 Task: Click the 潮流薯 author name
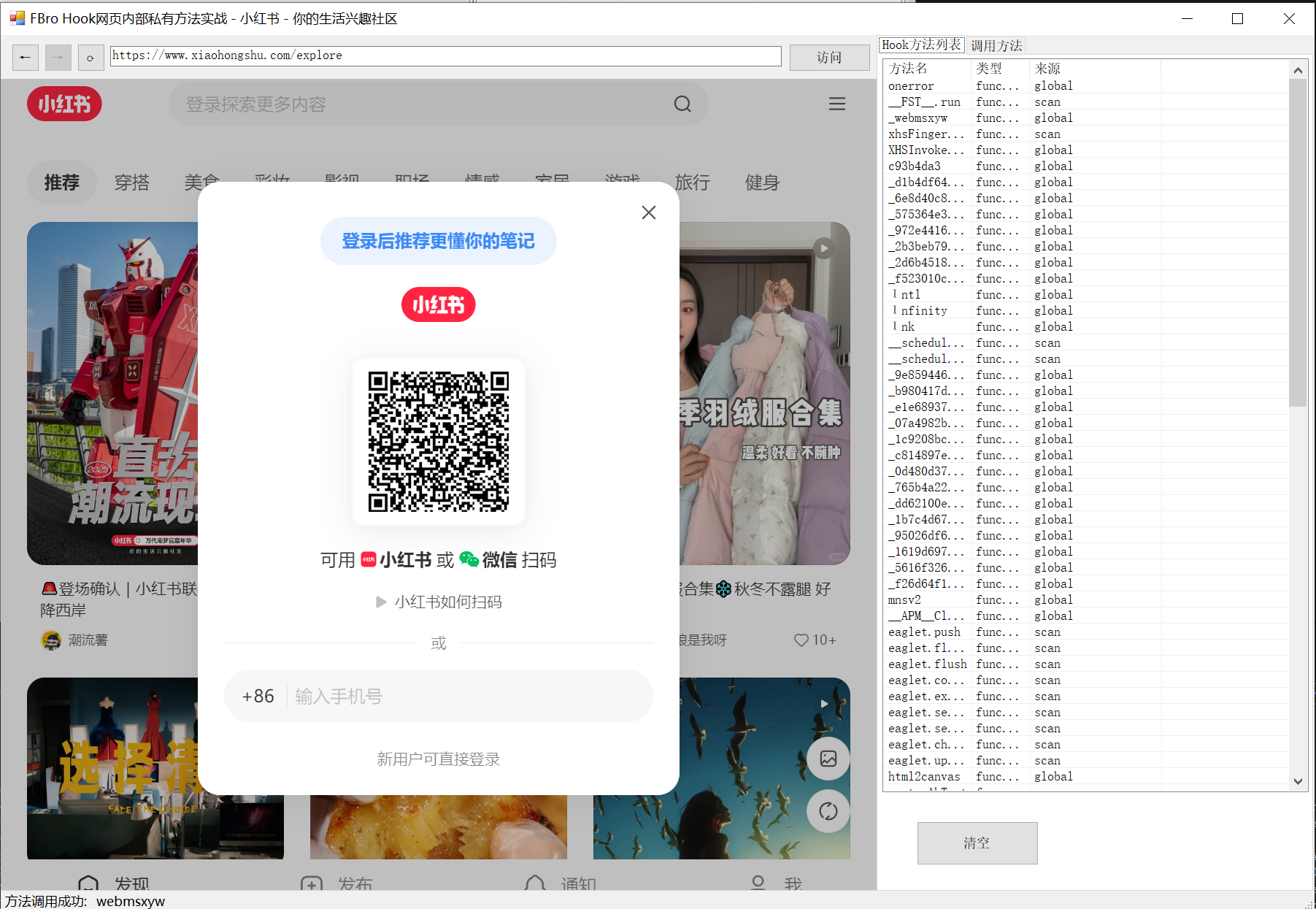click(88, 640)
